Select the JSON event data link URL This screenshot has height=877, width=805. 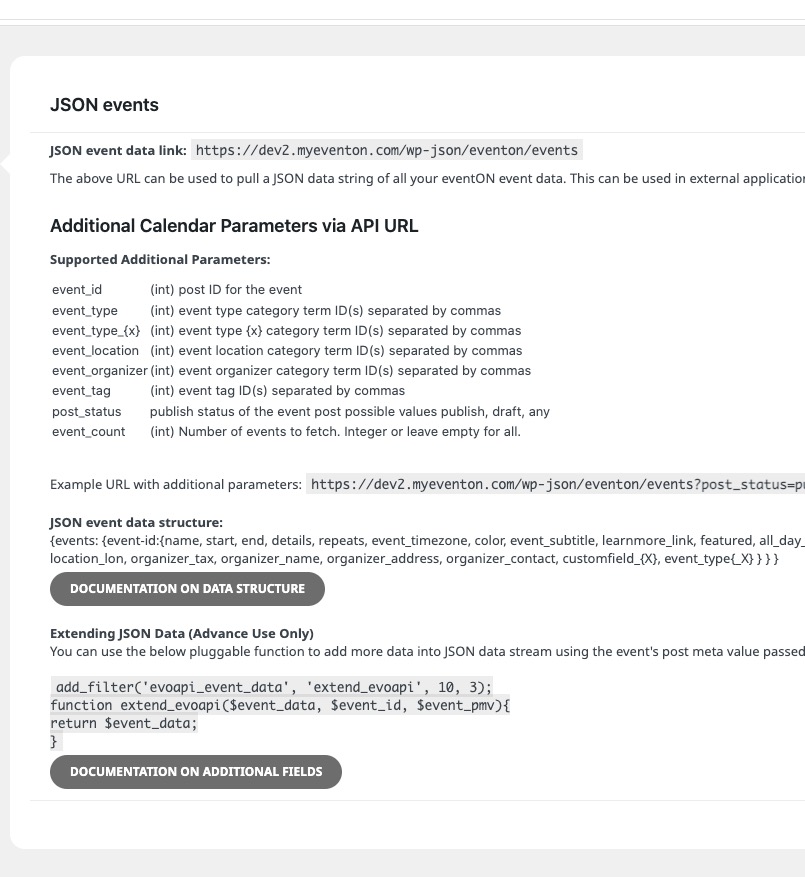click(387, 150)
